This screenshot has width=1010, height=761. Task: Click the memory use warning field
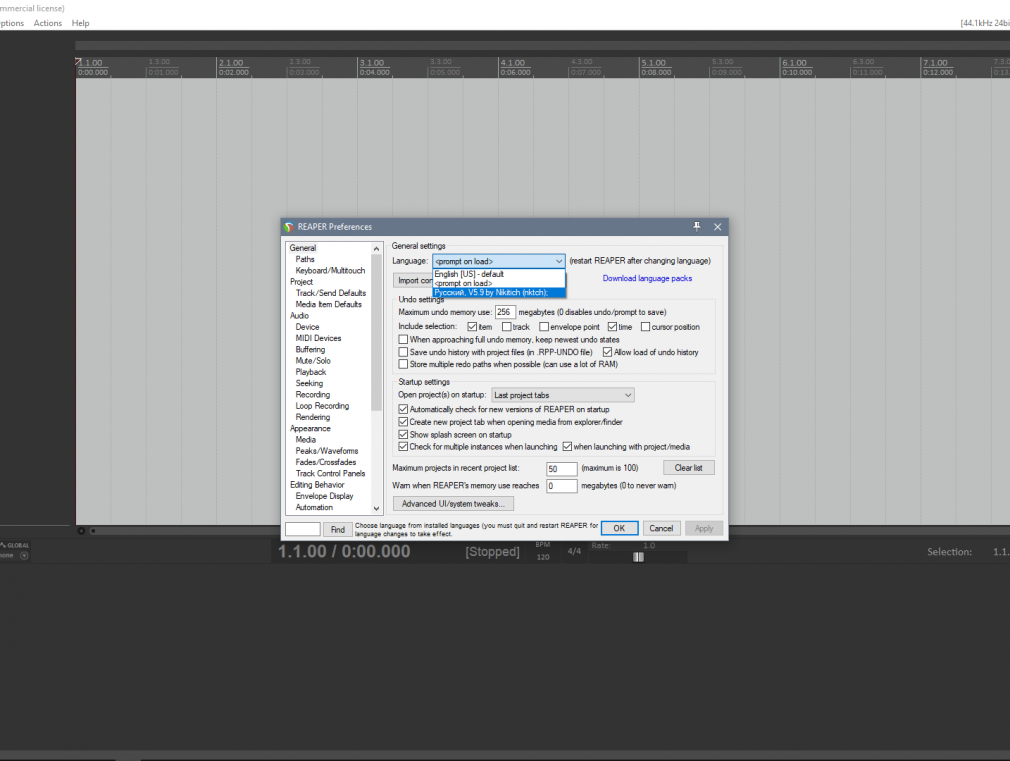[x=562, y=486]
